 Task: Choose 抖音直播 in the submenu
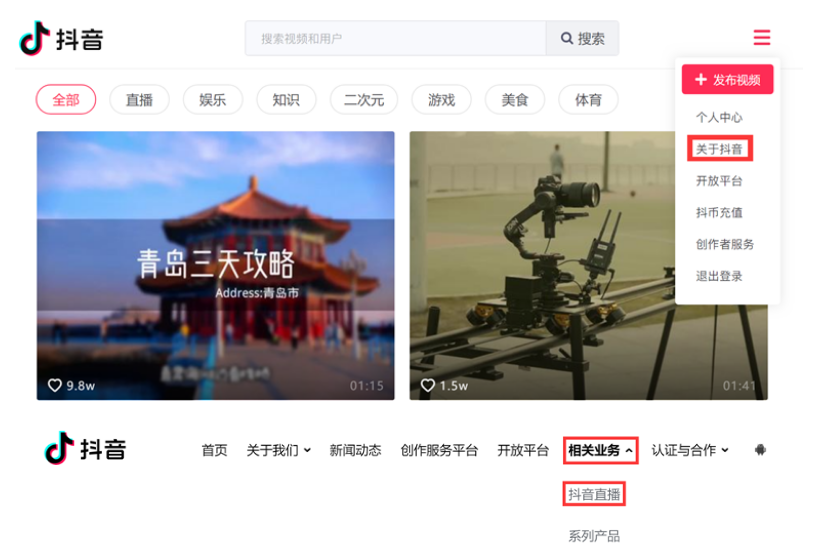[594, 494]
